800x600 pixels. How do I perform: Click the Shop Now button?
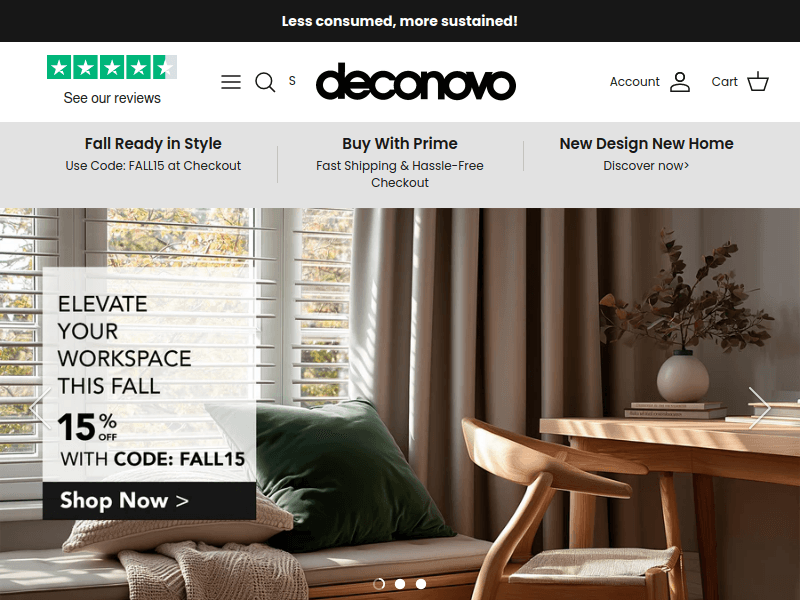[x=149, y=501]
